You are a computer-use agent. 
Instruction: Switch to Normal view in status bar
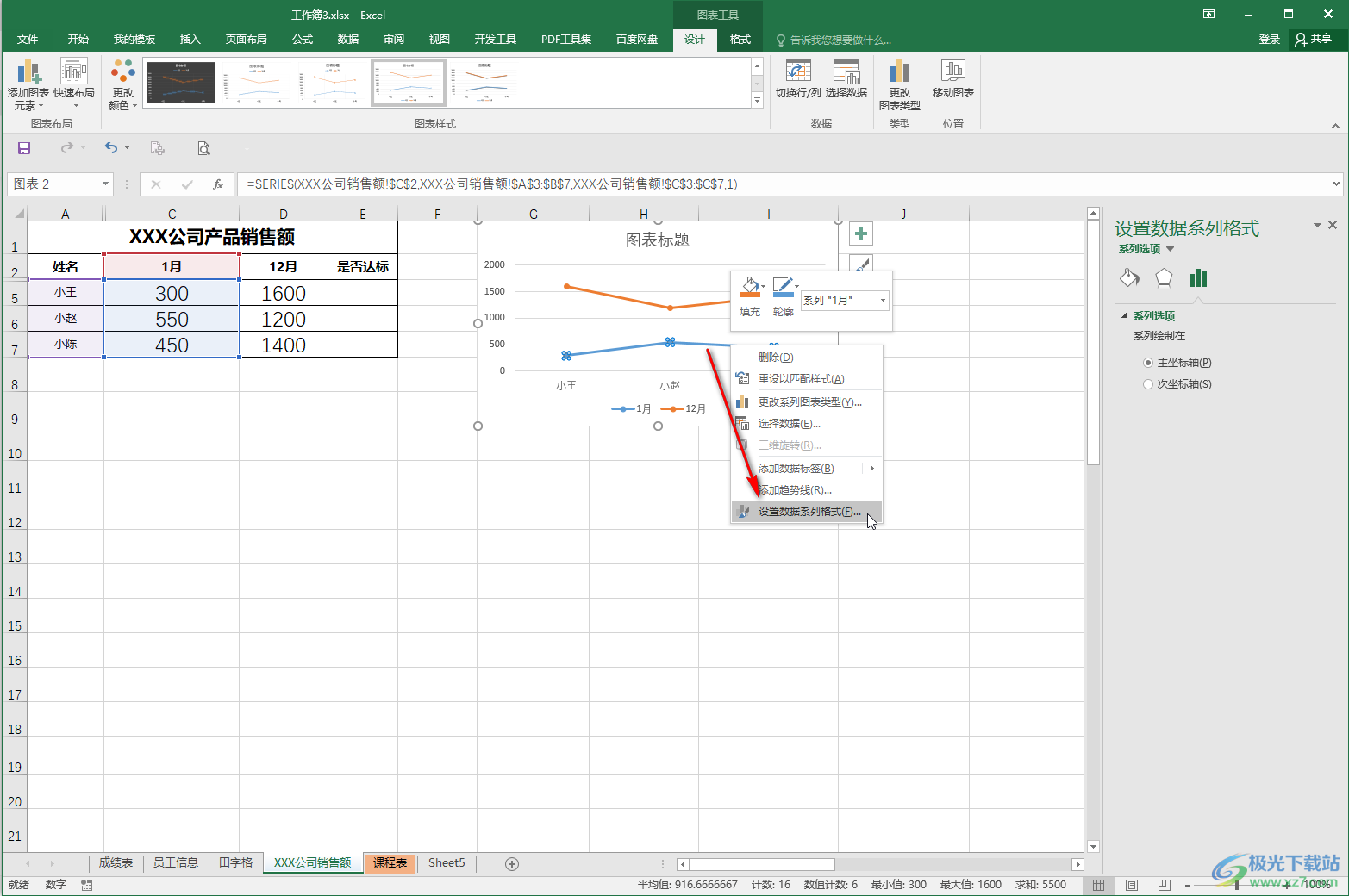click(1098, 885)
